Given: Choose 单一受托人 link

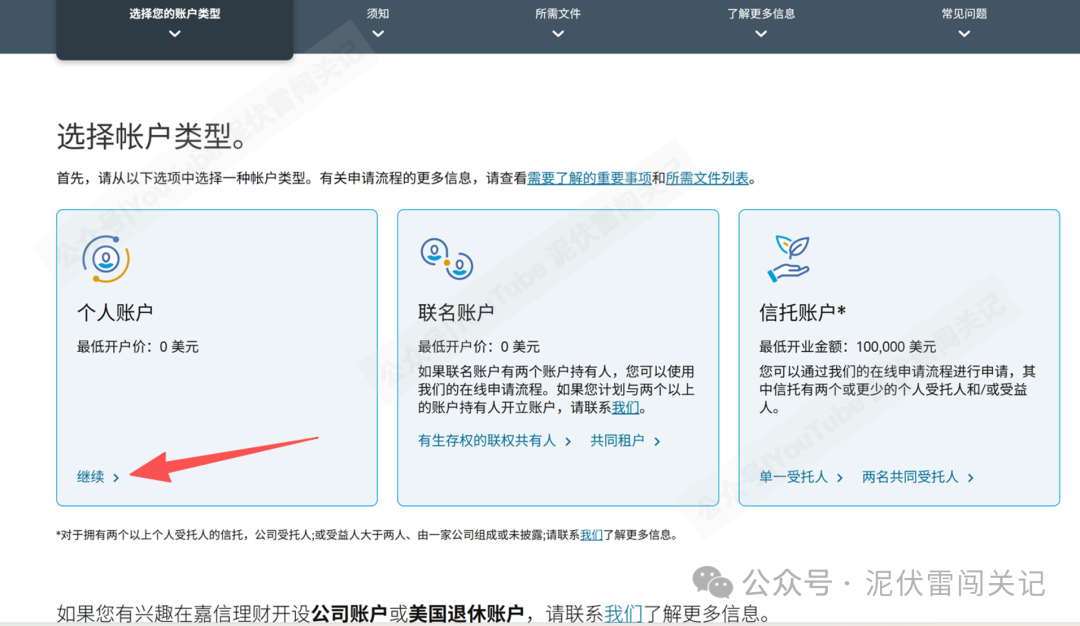Looking at the screenshot, I should pos(793,477).
